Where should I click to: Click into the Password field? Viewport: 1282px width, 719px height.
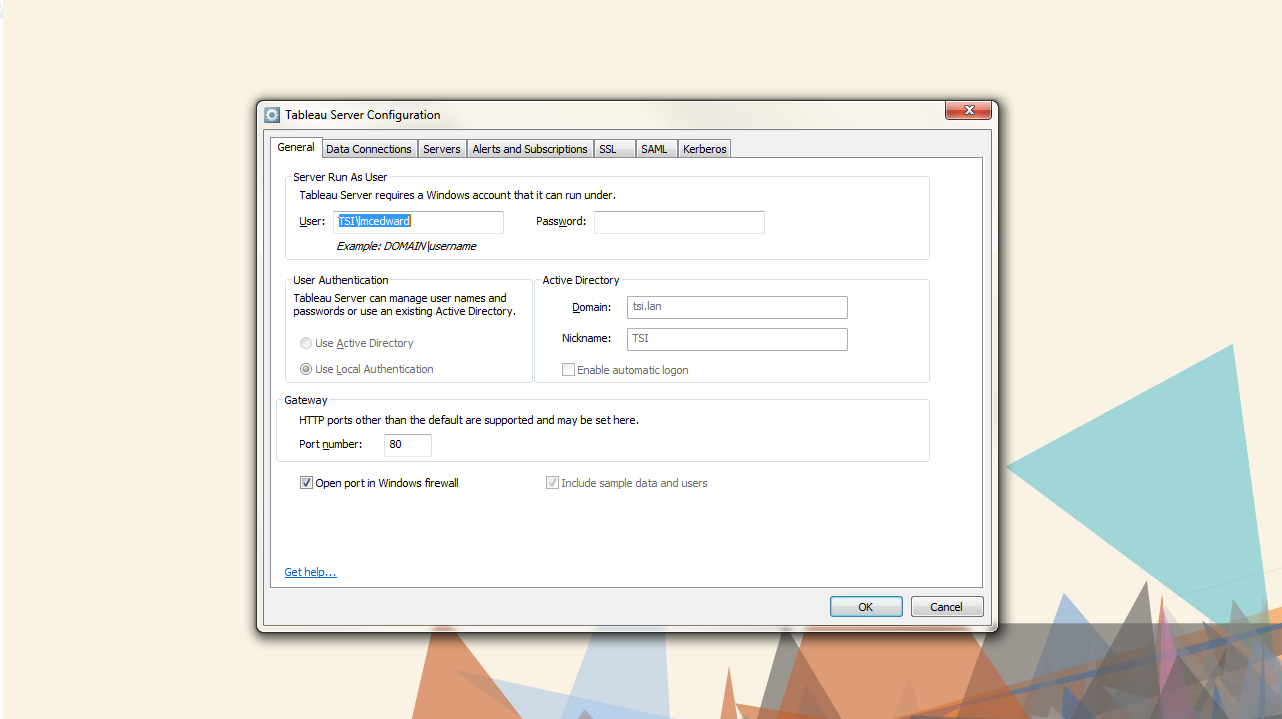pyautogui.click(x=679, y=222)
